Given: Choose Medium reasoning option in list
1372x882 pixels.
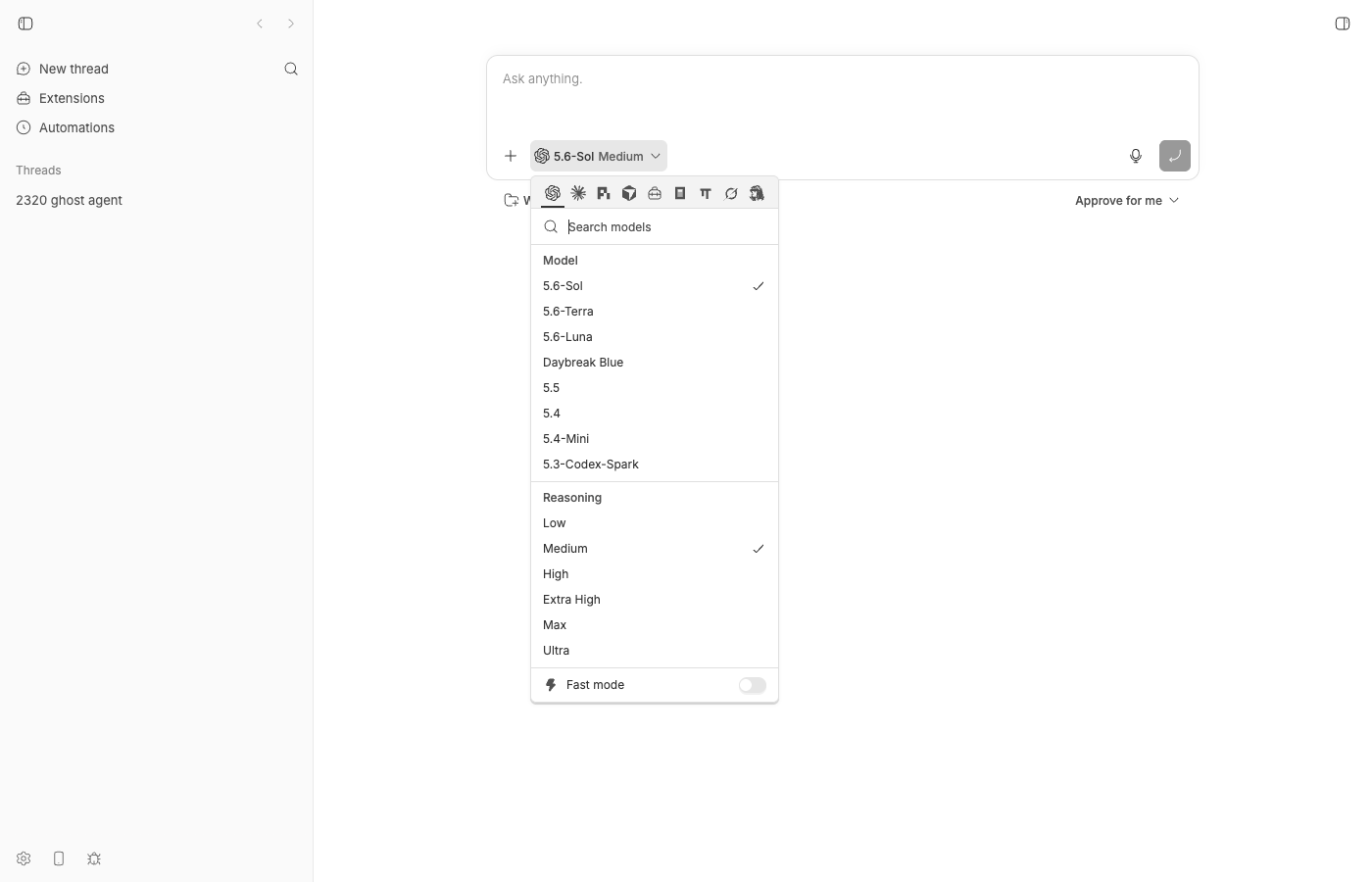Looking at the screenshot, I should click(x=655, y=549).
